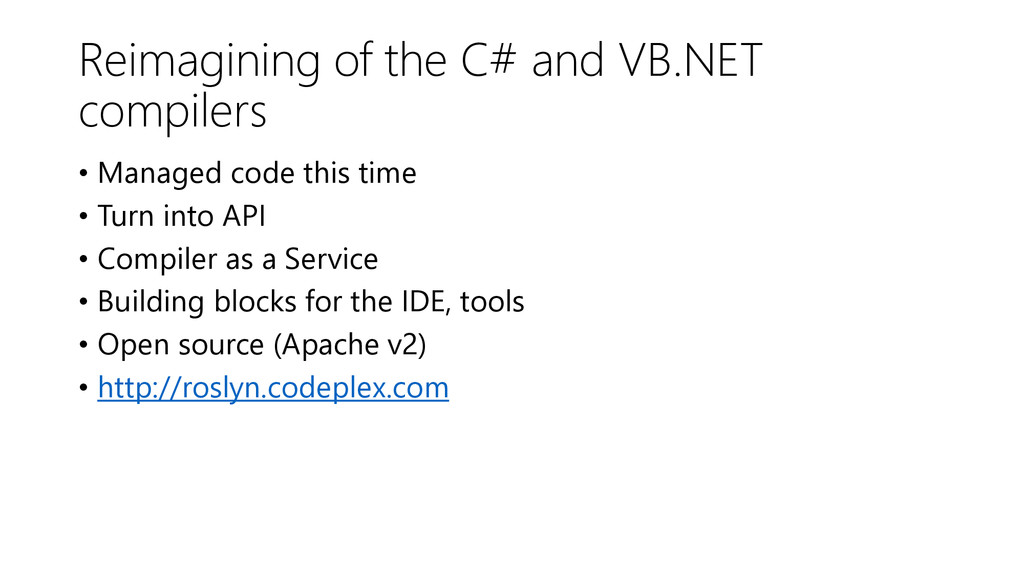
Task: Click the word "Reimagining" in the title
Action: click(x=200, y=62)
